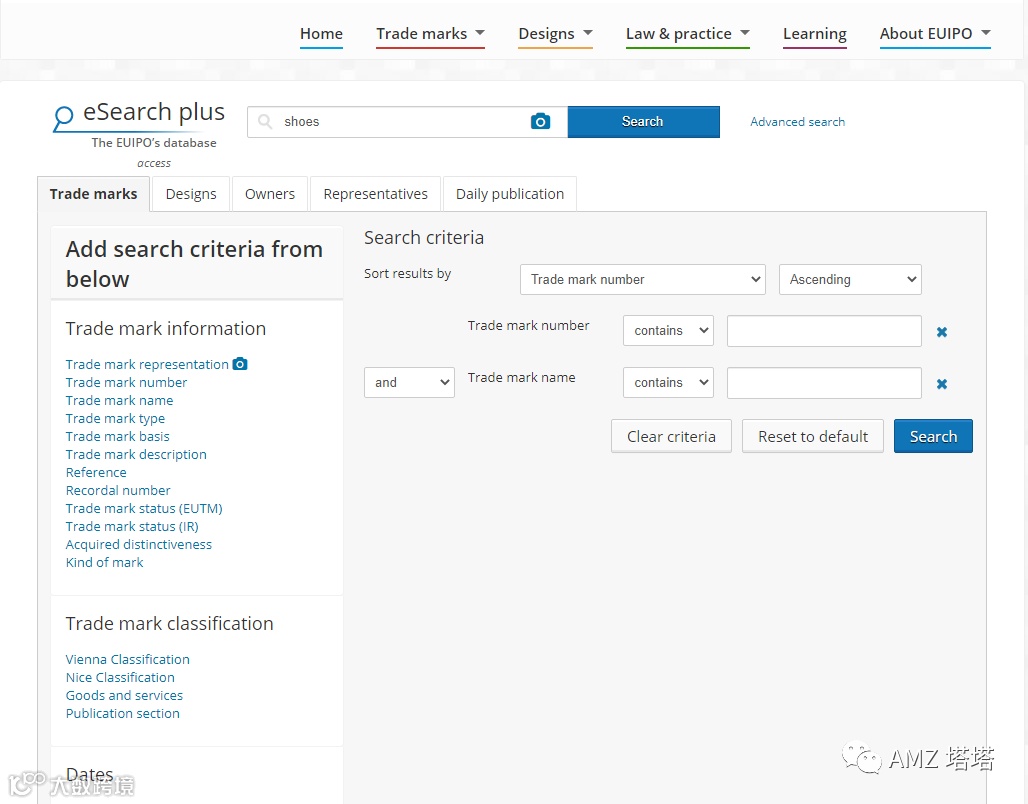This screenshot has width=1028, height=804.
Task: Add Vienna Classification criterion
Action: tap(127, 660)
